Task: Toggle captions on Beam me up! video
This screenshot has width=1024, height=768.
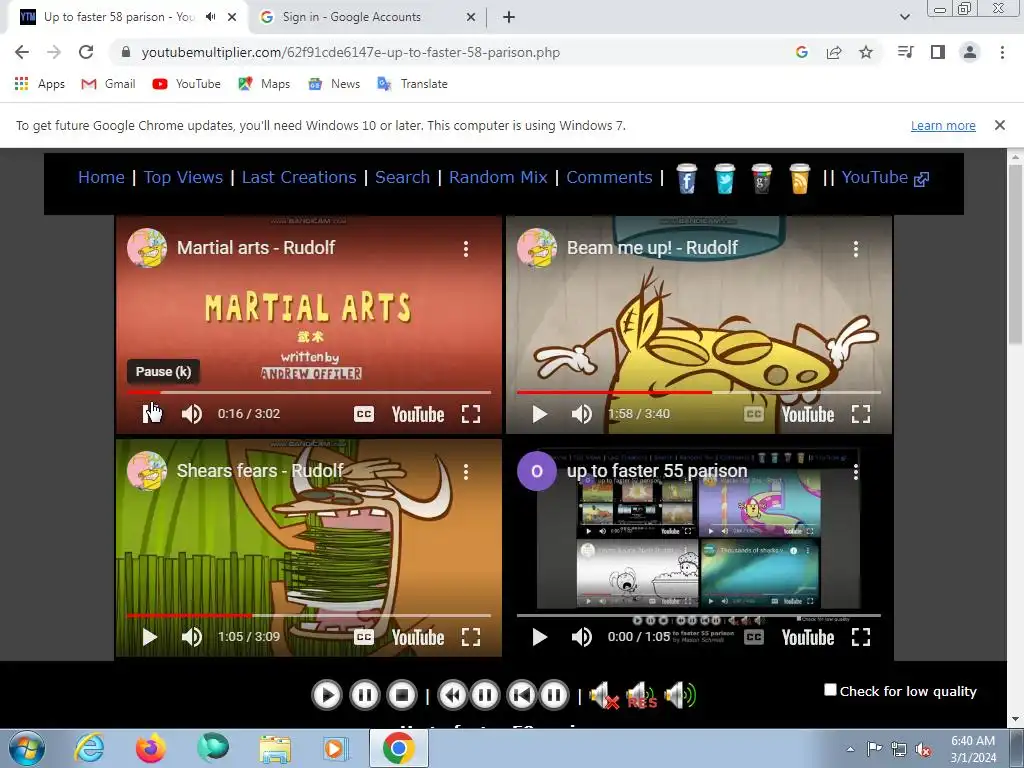Action: click(x=754, y=414)
